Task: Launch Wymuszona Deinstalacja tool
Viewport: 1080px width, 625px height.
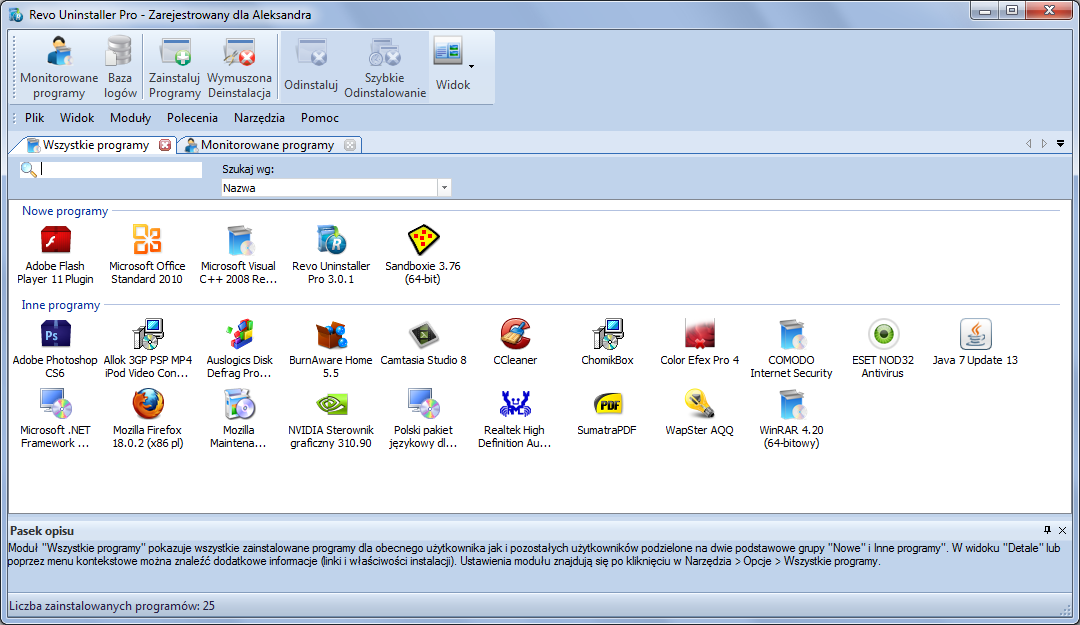Action: click(239, 68)
